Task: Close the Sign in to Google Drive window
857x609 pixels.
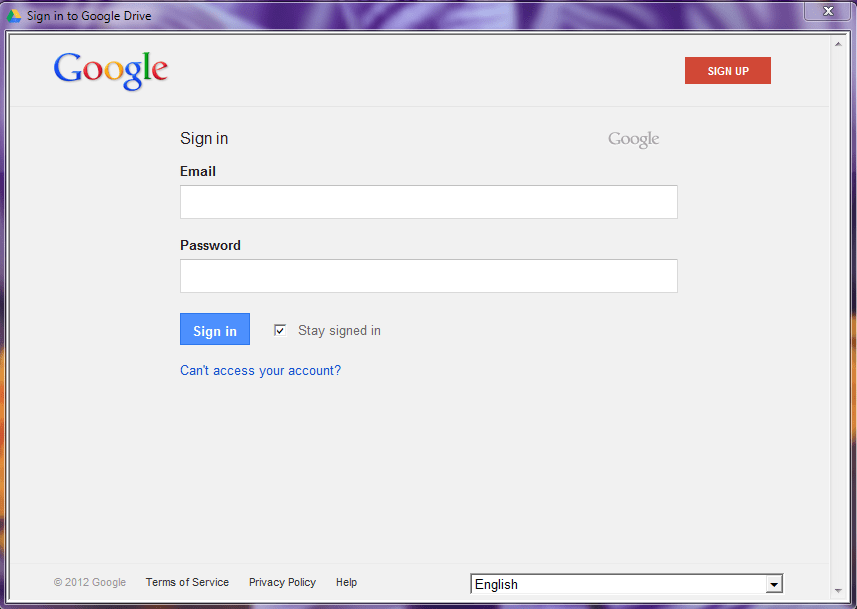Action: click(x=828, y=11)
